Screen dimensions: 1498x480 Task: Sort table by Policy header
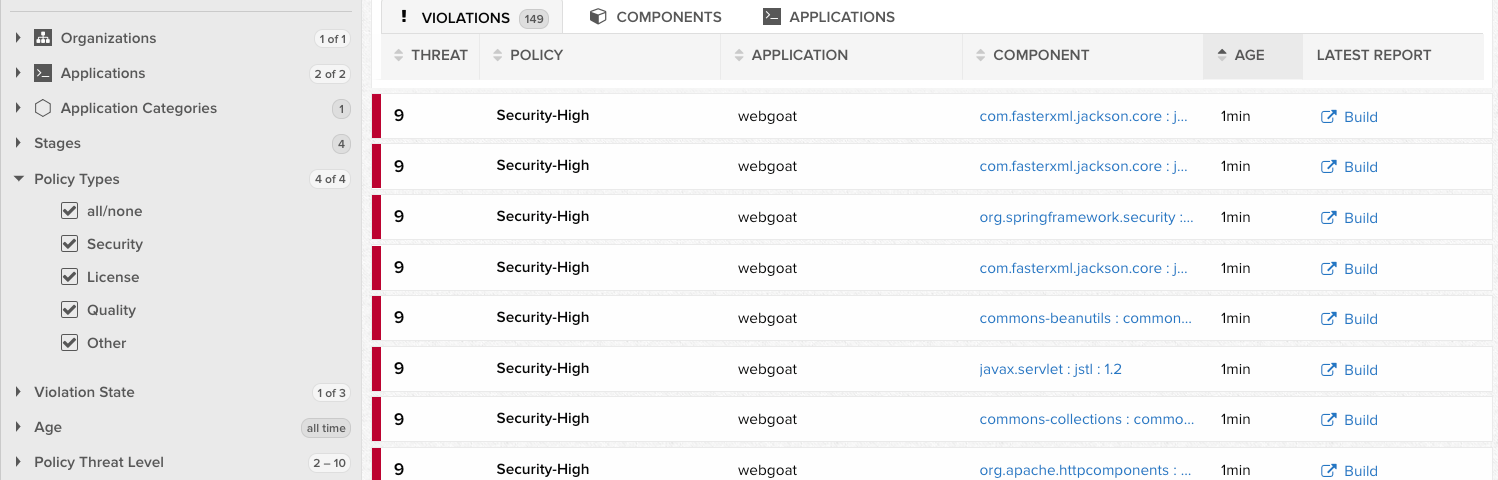600,56
